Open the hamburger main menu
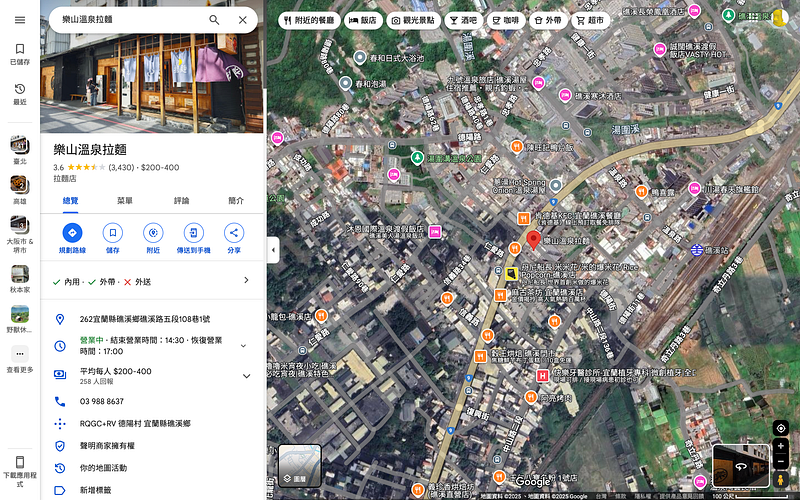Image resolution: width=800 pixels, height=500 pixels. tap(20, 20)
